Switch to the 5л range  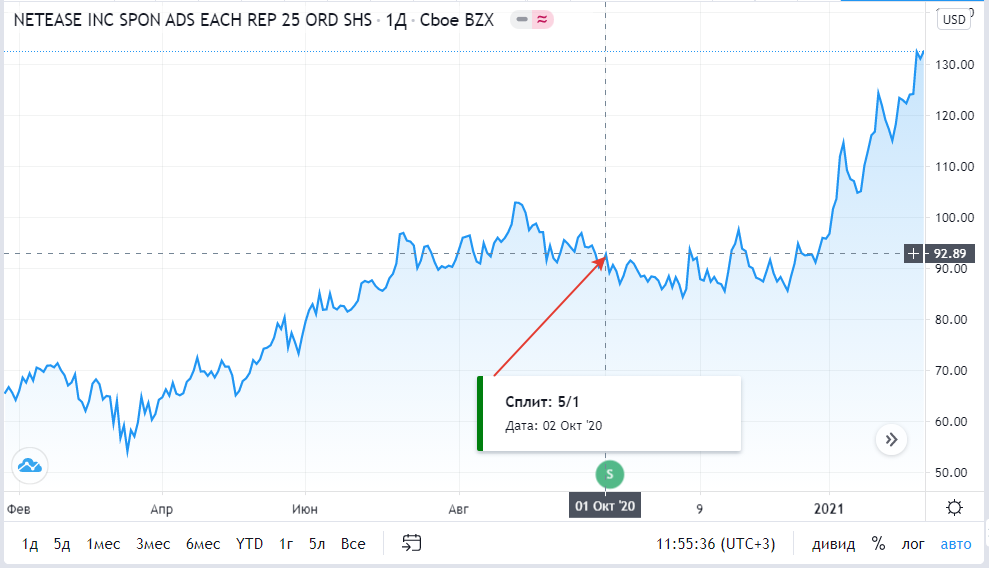(317, 544)
